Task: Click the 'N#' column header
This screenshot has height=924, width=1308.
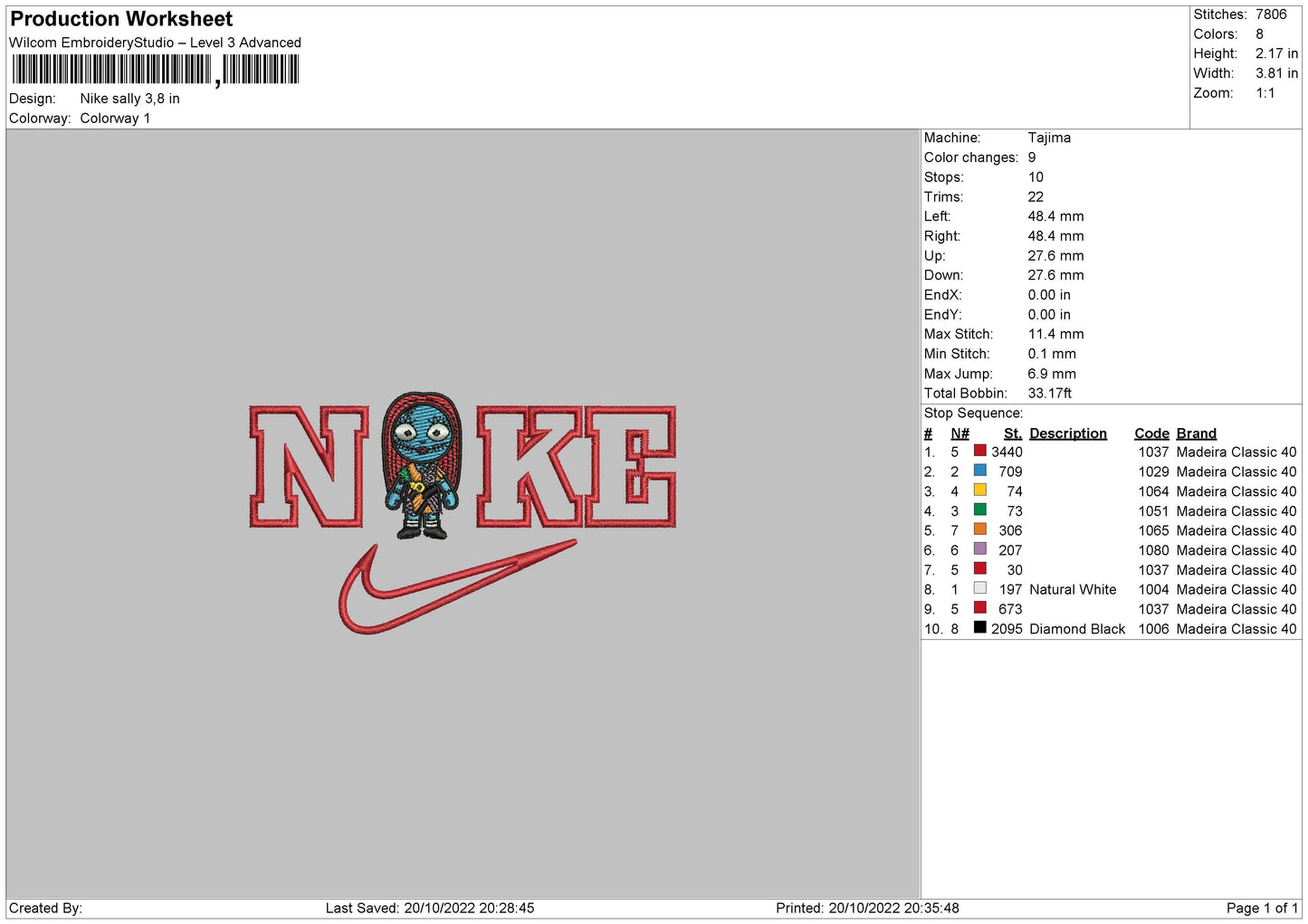Action: (960, 433)
